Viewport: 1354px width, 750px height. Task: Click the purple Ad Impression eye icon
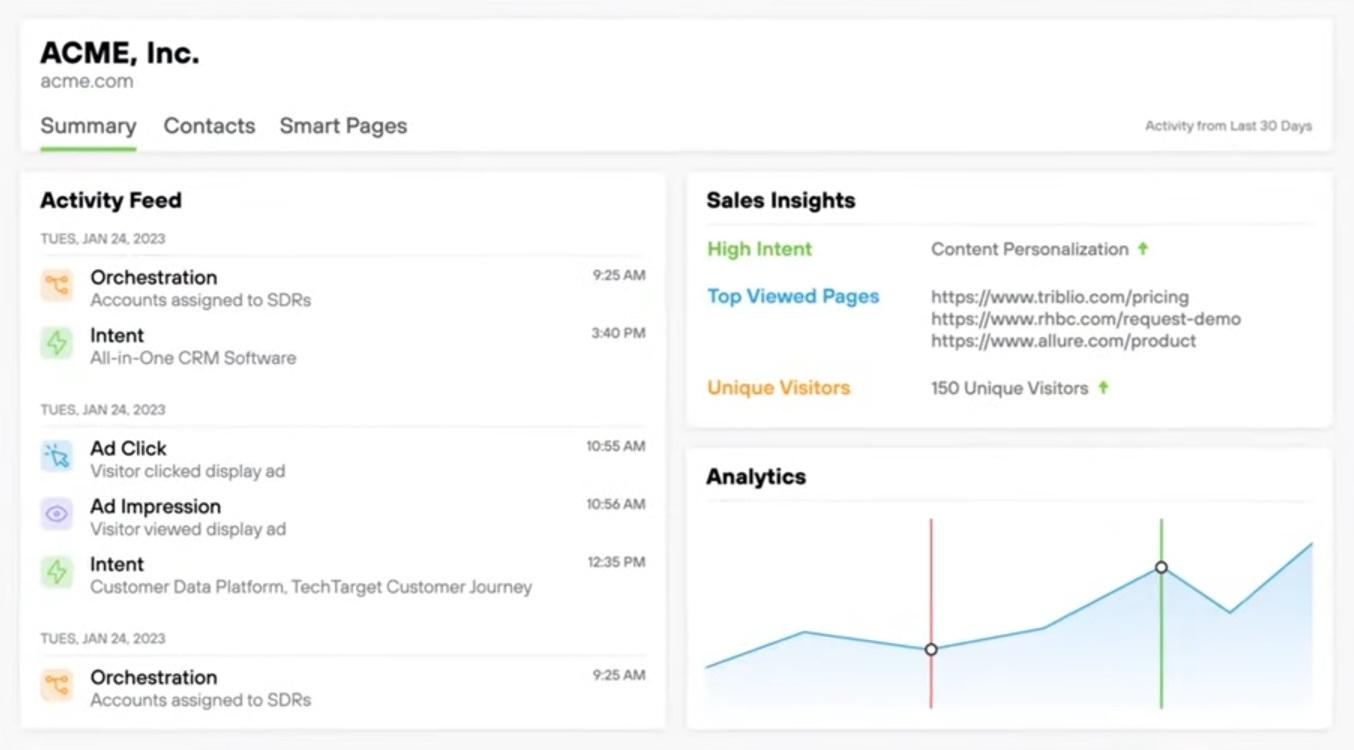tap(57, 515)
